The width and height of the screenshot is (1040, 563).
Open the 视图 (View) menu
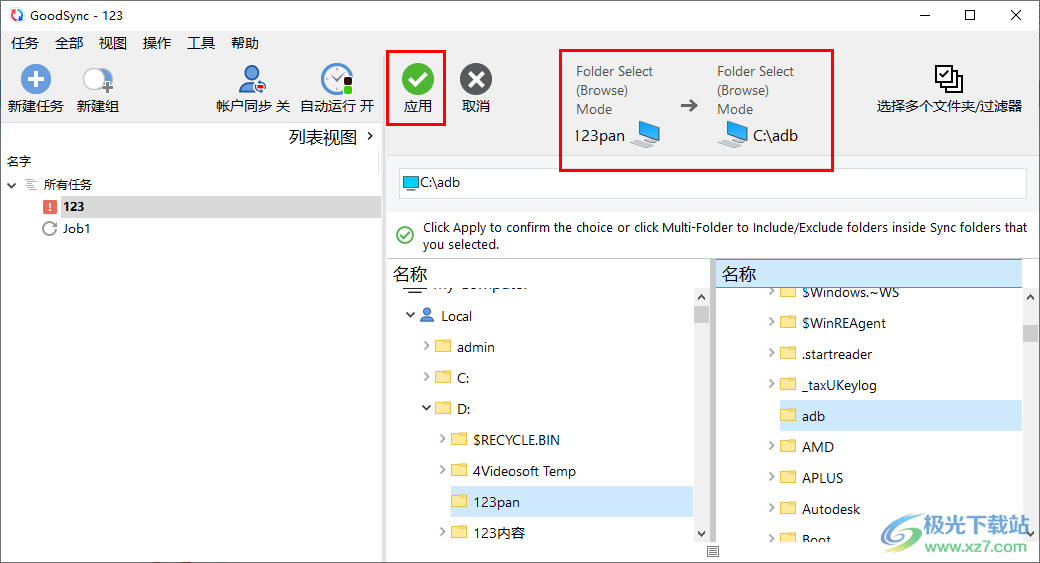click(x=113, y=43)
